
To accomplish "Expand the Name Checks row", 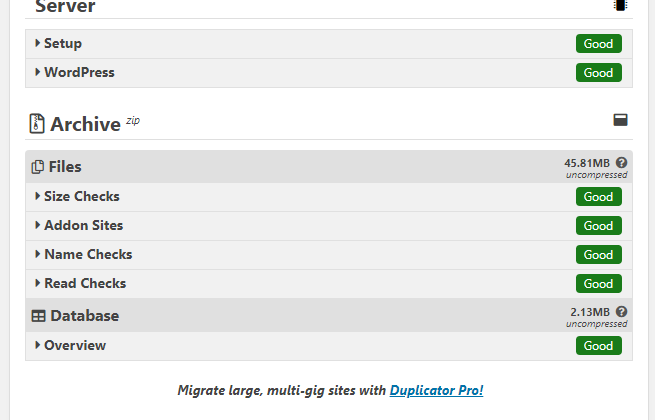I will [x=329, y=255].
